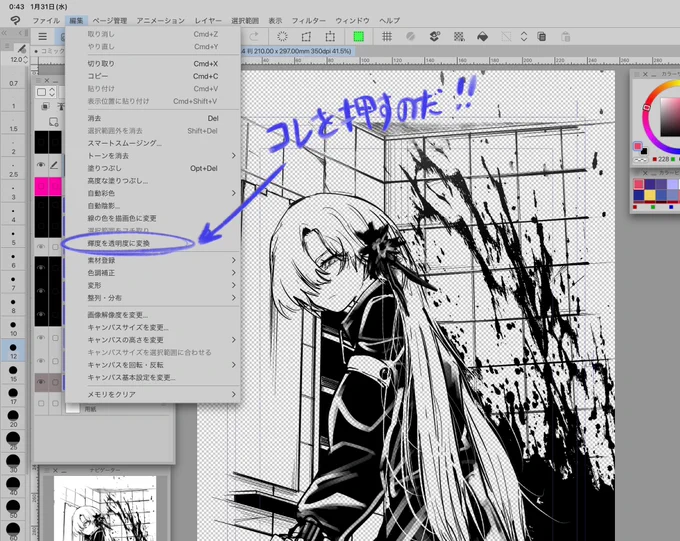This screenshot has width=680, height=541.
Task: Adjust the brush size 12.0 stepper arrows
Action: tap(25, 59)
